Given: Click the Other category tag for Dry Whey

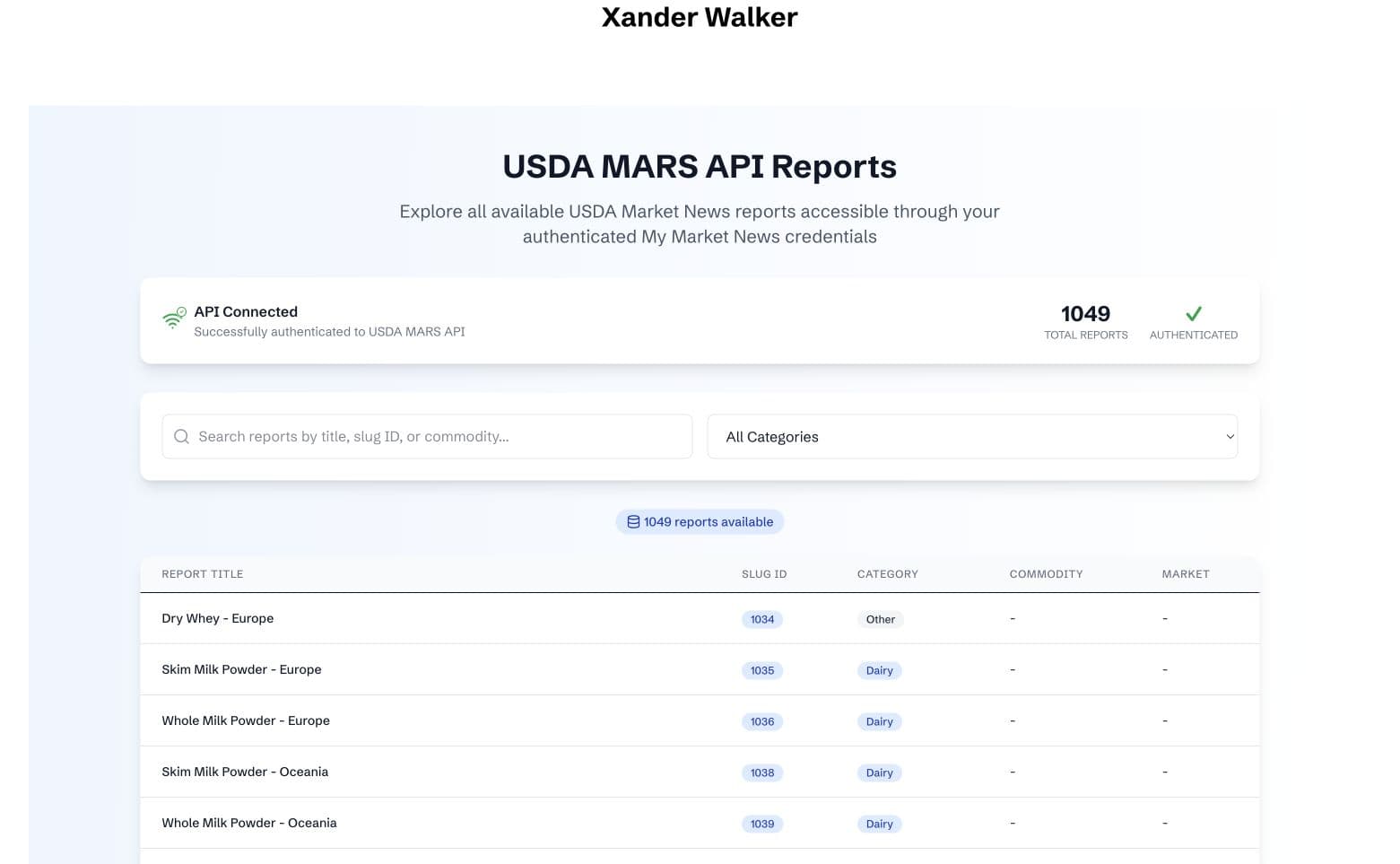Looking at the screenshot, I should click(881, 620).
